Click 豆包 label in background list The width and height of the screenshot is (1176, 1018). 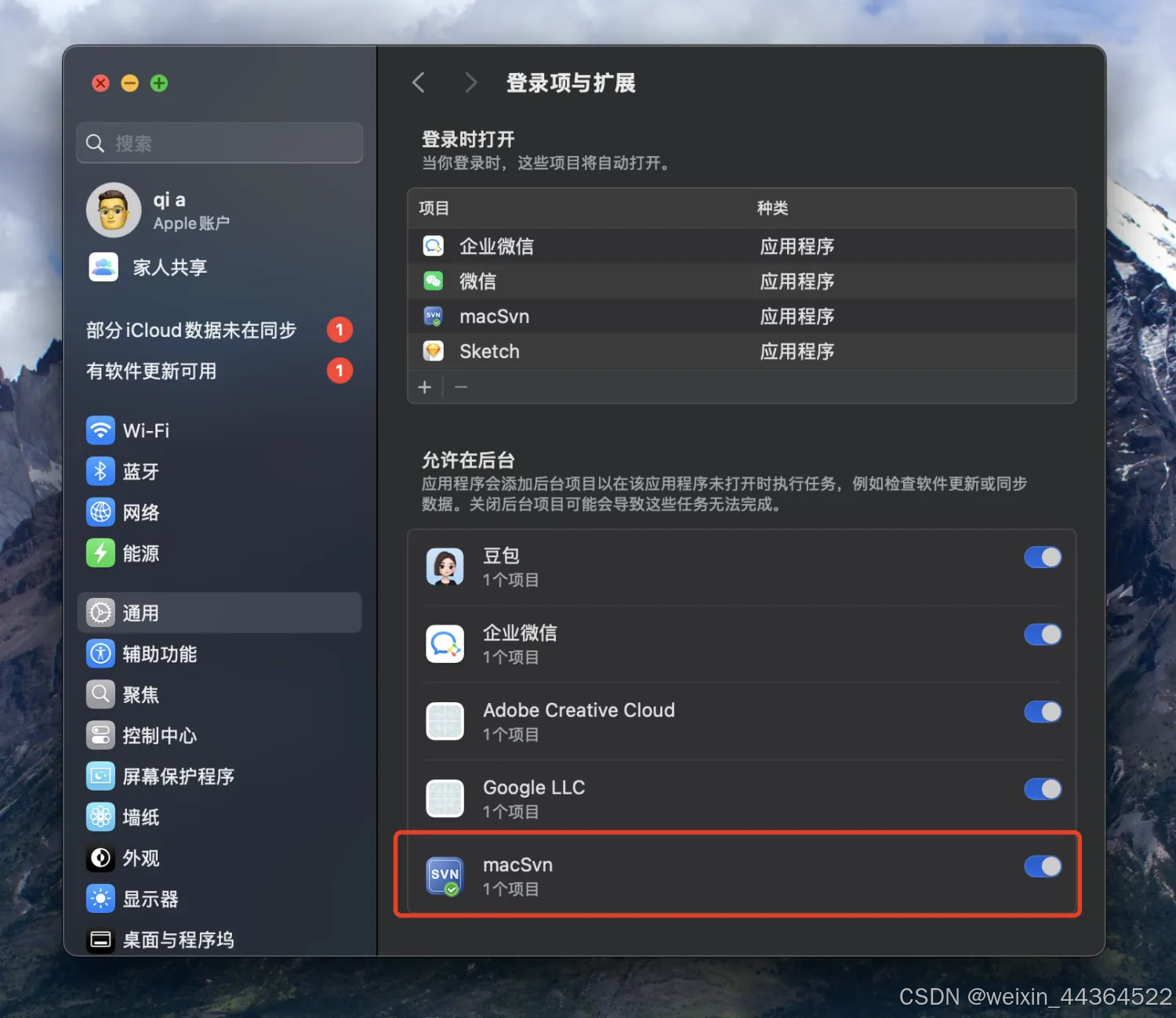pyautogui.click(x=501, y=556)
